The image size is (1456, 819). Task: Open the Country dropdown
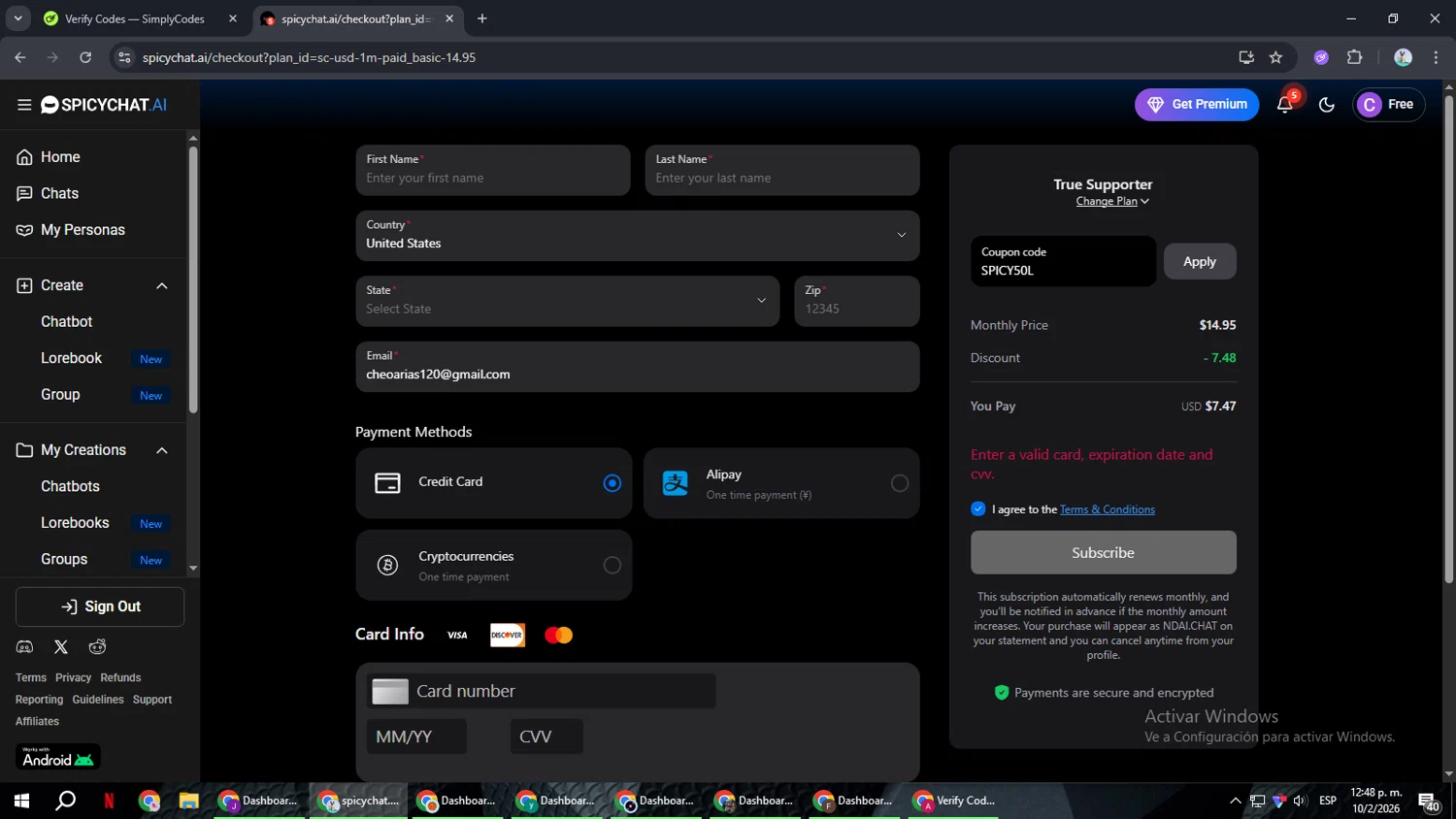(638, 236)
